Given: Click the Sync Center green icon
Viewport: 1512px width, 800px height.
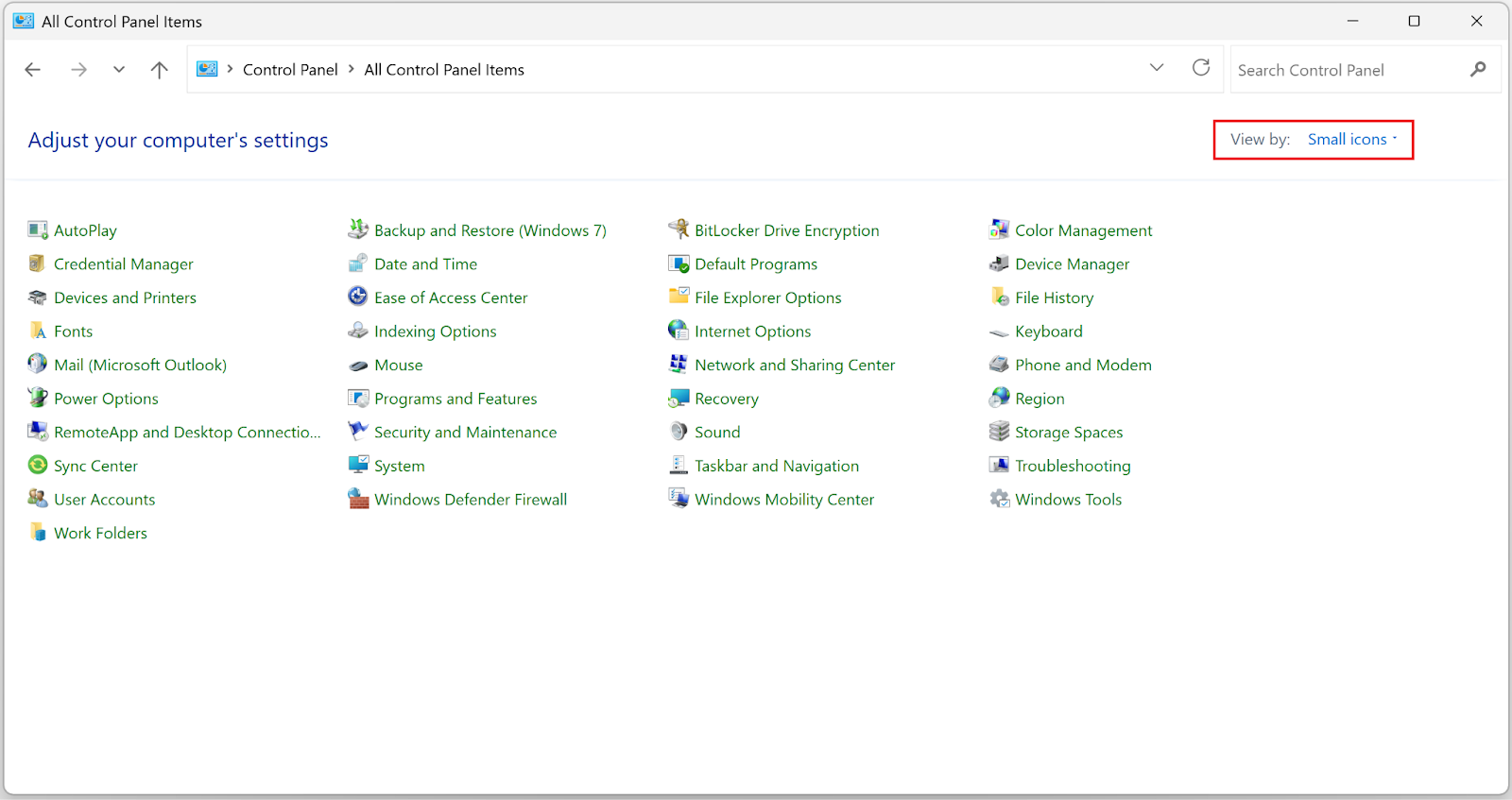Looking at the screenshot, I should tap(38, 465).
